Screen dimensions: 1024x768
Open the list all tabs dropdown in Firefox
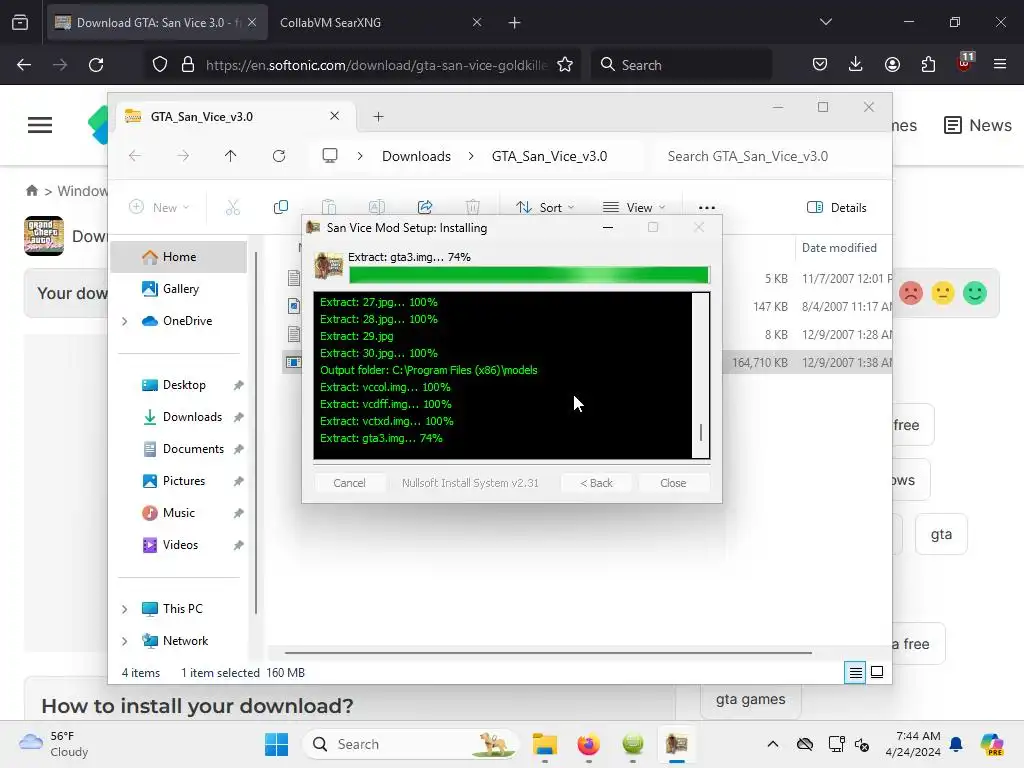[825, 22]
